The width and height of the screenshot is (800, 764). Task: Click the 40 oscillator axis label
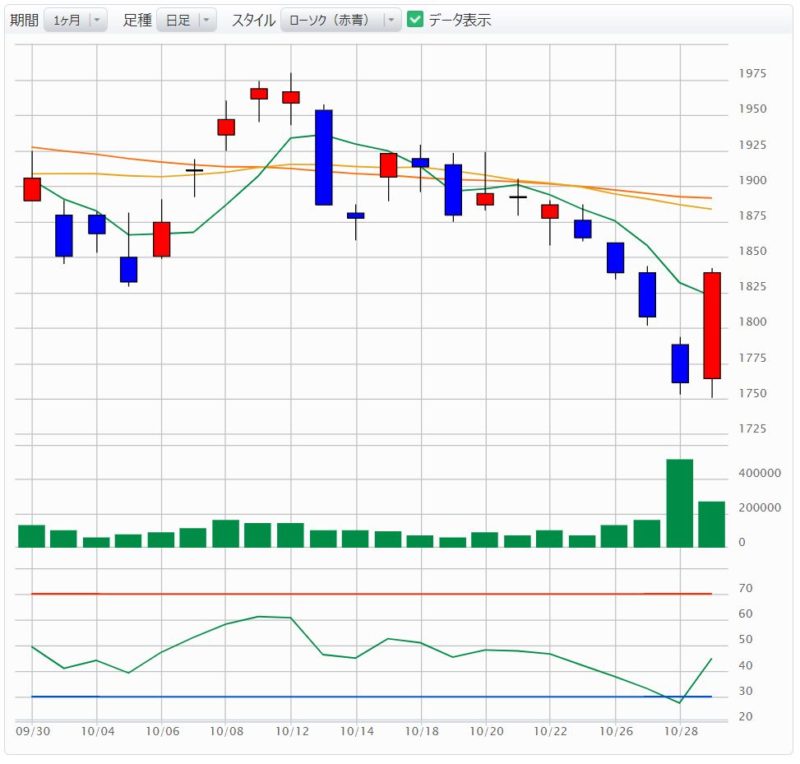(x=745, y=666)
